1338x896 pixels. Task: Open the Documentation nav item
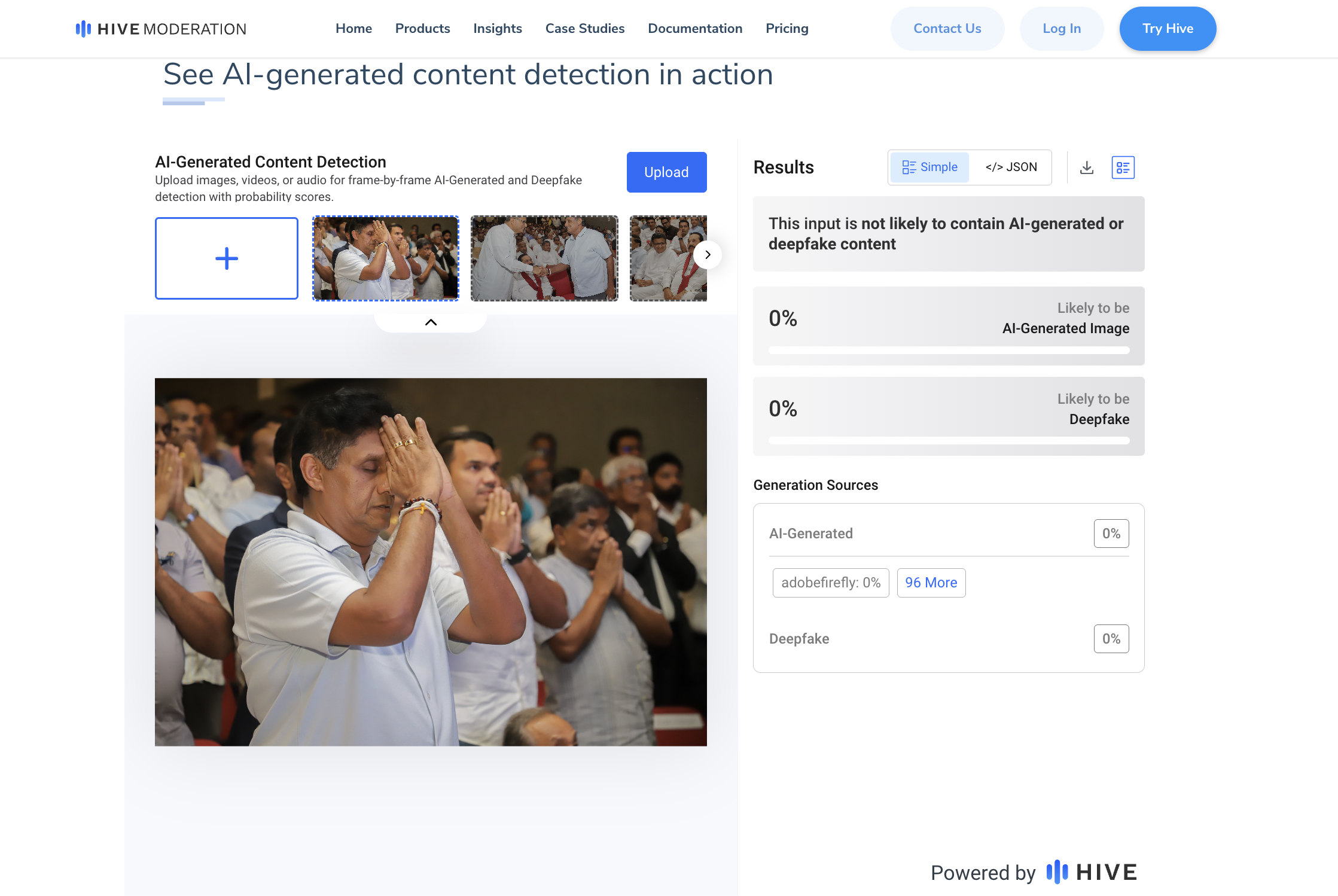pos(695,29)
